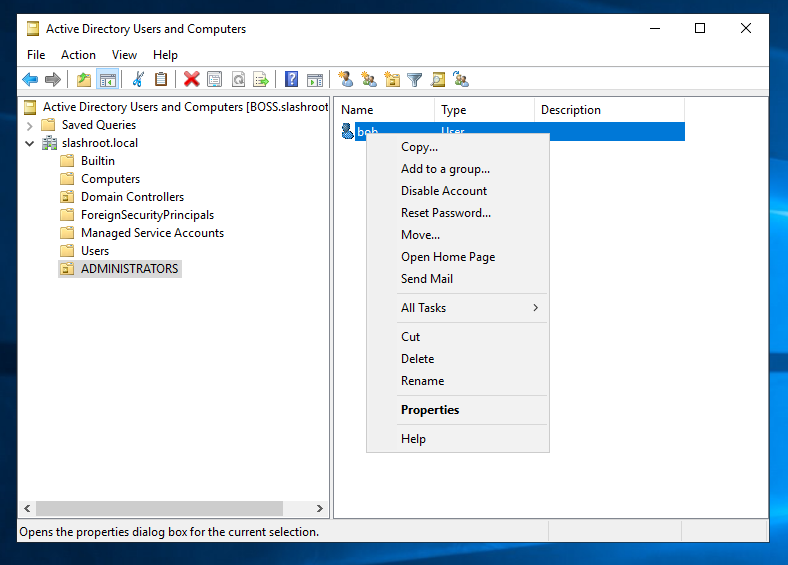
Task: Open Properties from the context menu
Action: coord(430,410)
